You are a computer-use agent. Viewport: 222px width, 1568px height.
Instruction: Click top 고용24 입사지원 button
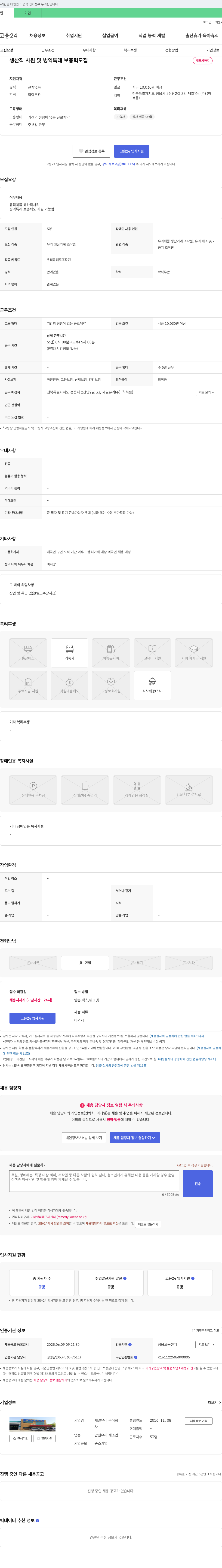pos(132,151)
